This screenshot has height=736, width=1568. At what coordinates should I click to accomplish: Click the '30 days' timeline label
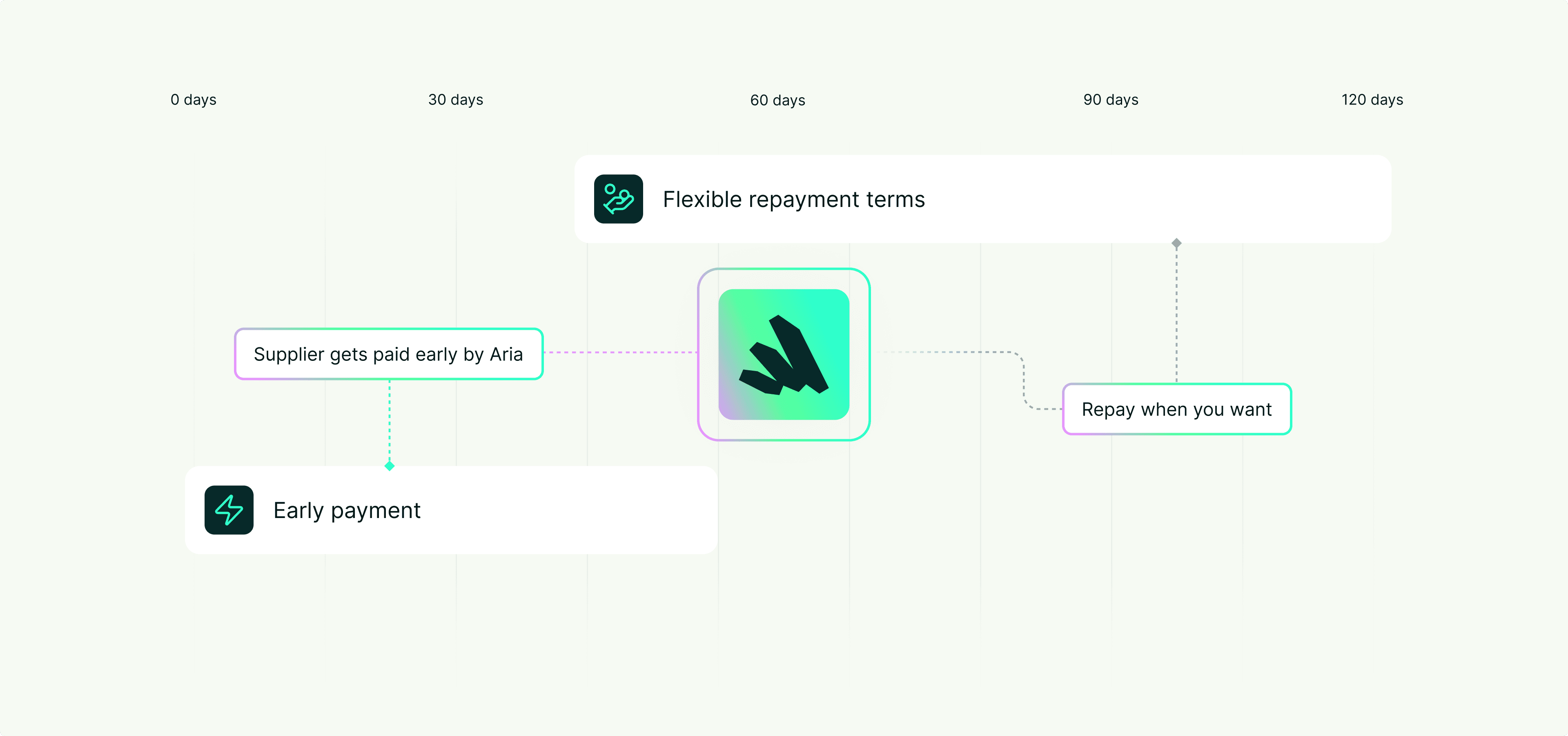point(456,100)
